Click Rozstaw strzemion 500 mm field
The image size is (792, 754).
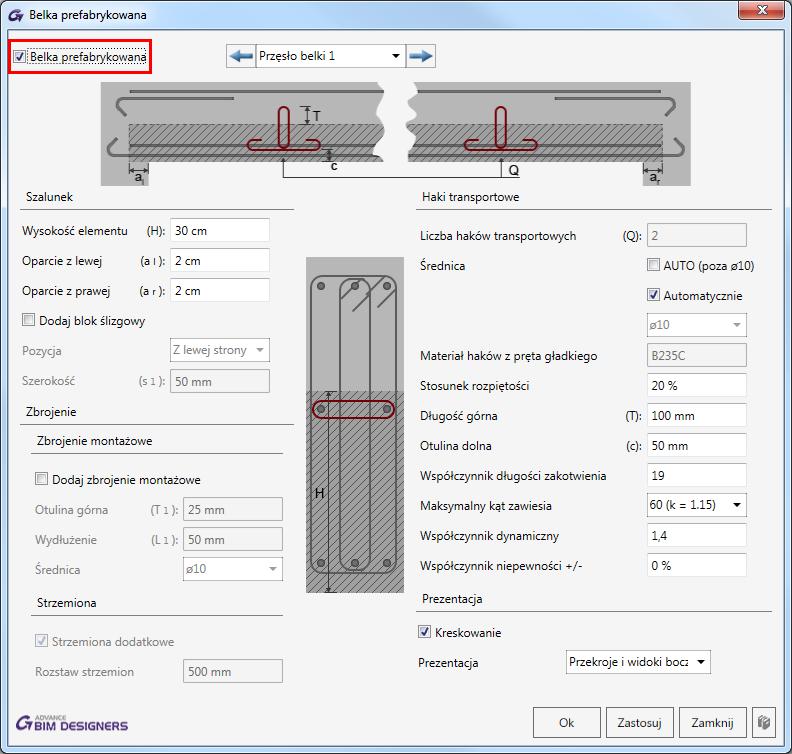pos(233,671)
